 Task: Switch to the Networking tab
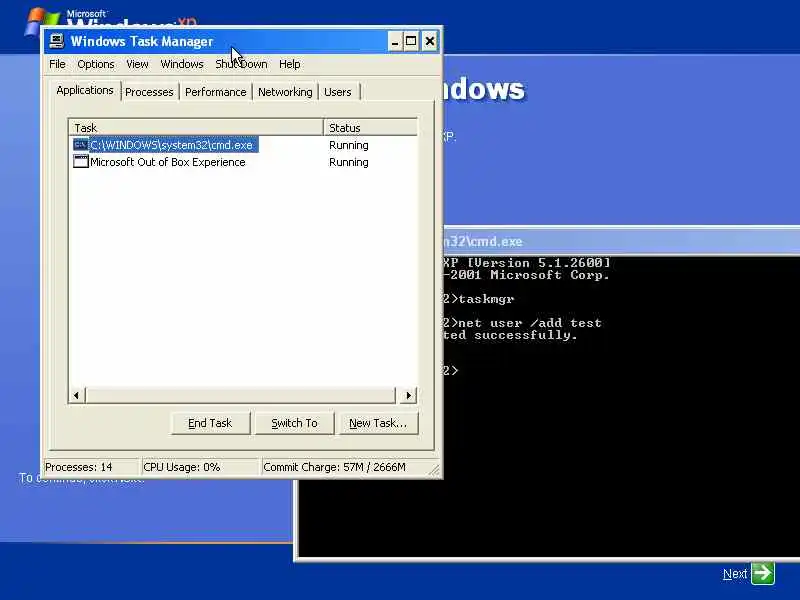point(285,92)
